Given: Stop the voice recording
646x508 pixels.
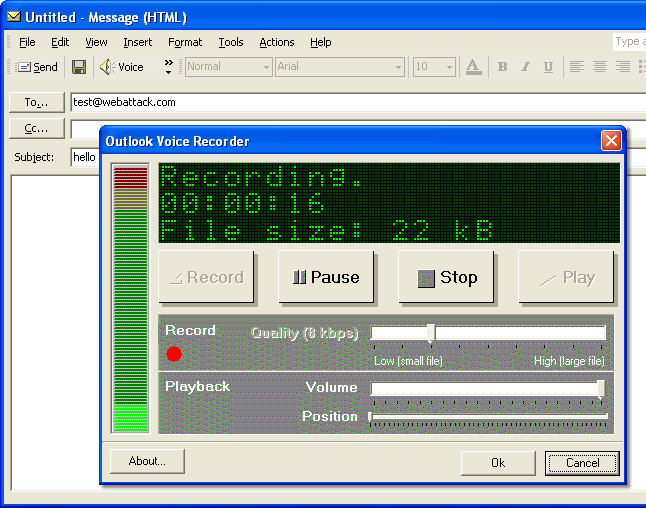Looking at the screenshot, I should click(446, 277).
